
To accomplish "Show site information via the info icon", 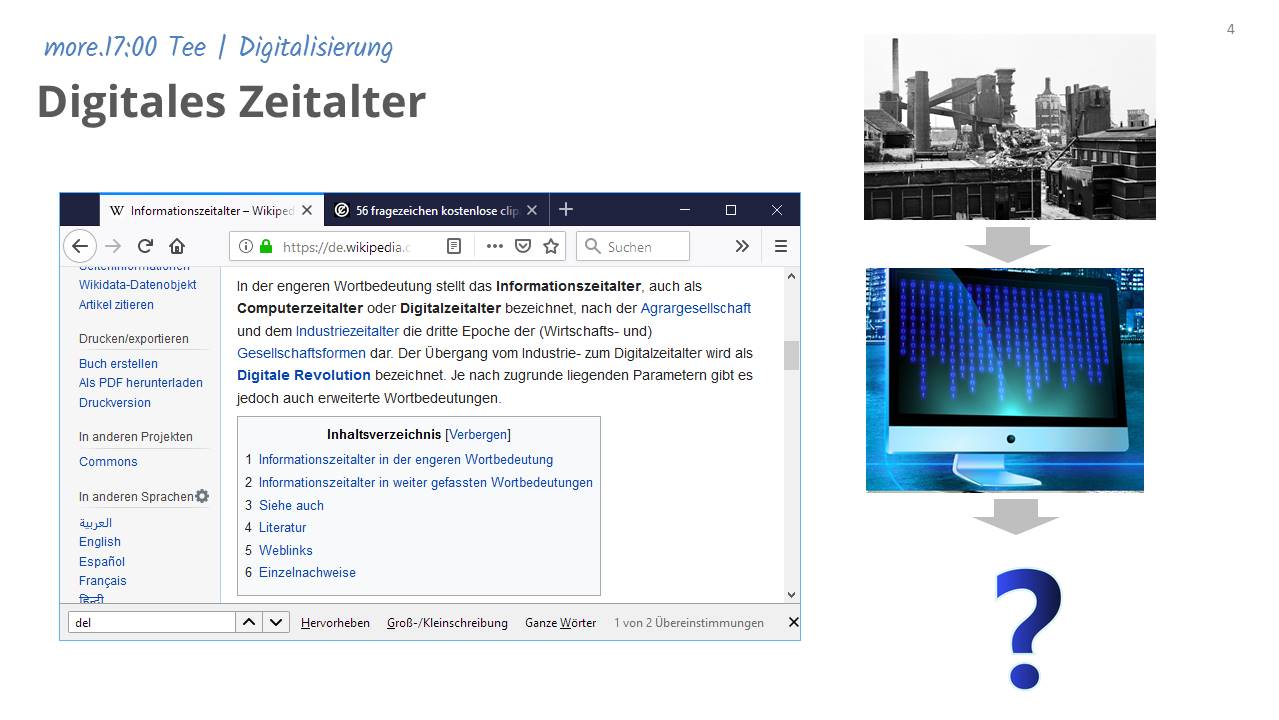I will coord(246,246).
